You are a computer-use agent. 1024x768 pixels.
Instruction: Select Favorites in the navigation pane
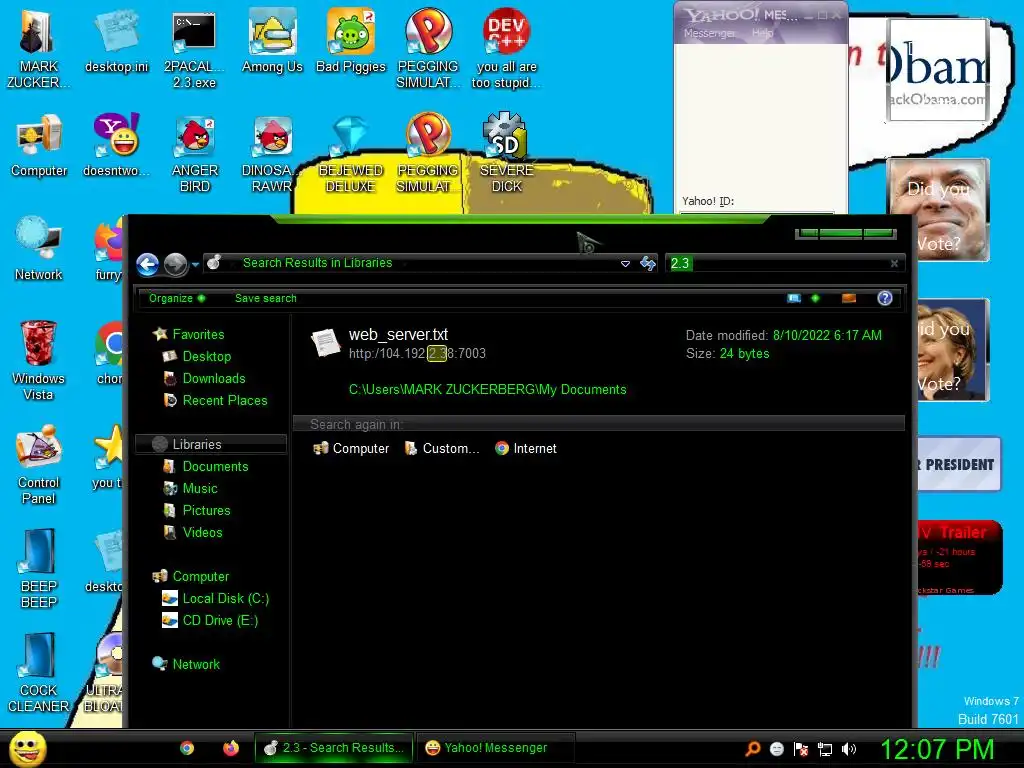189,334
